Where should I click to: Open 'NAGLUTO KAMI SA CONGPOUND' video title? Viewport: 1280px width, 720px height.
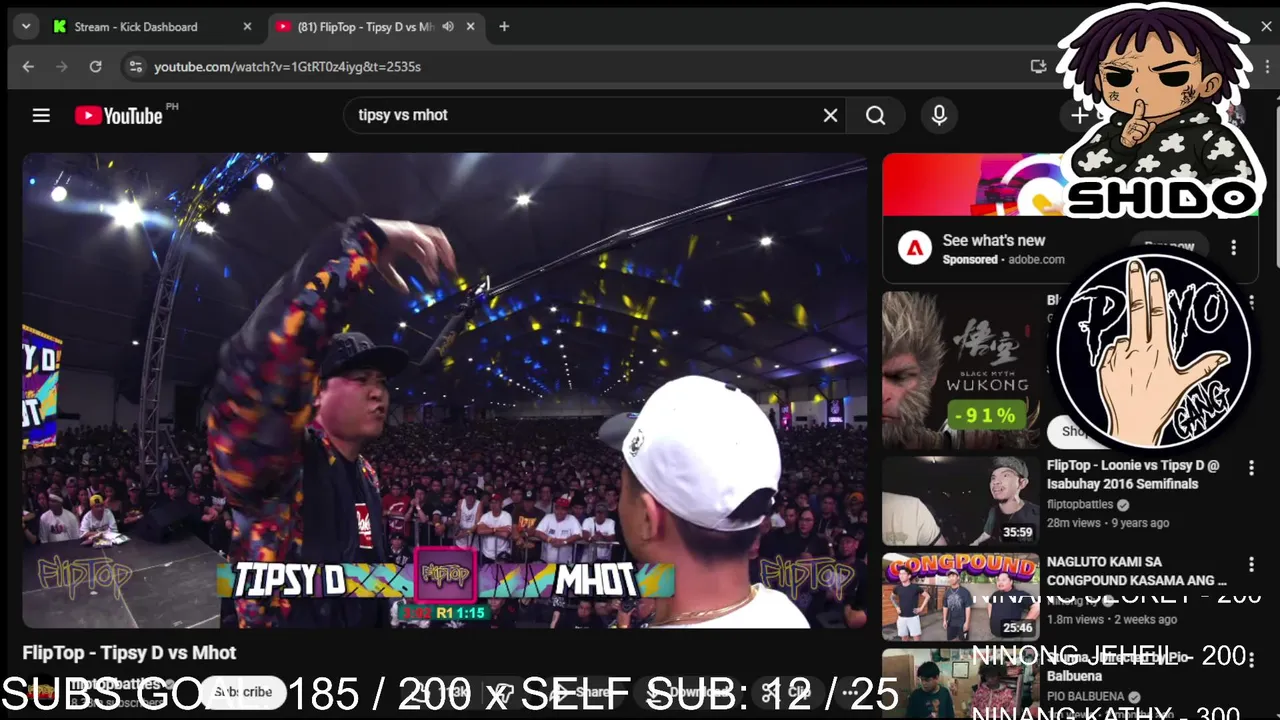[x=1137, y=571]
